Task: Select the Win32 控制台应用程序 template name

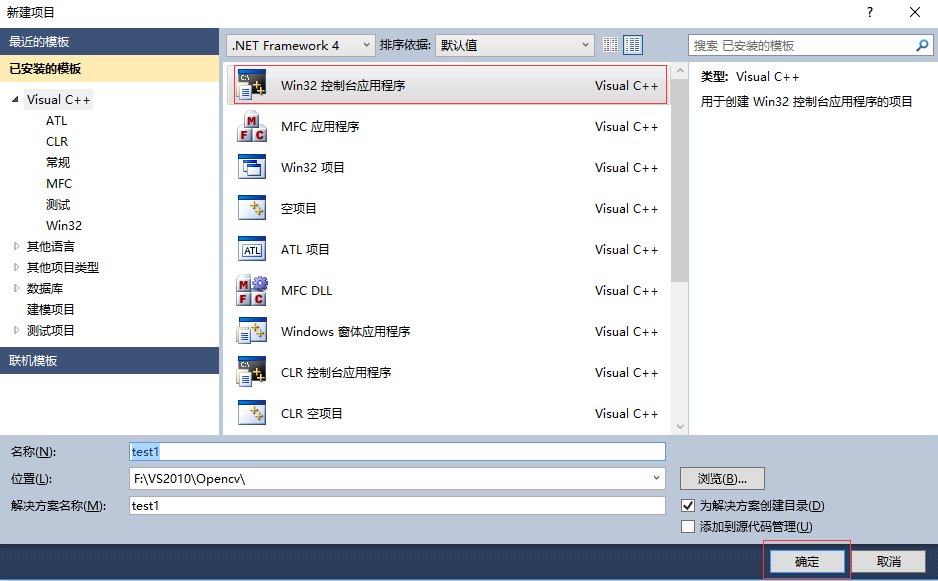Action: coord(343,86)
